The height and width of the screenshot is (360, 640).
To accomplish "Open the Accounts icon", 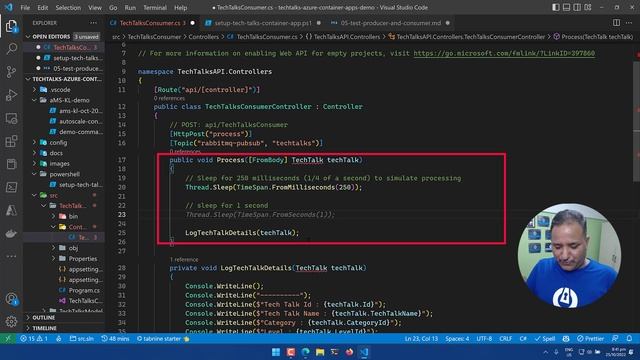I will click(x=11, y=299).
